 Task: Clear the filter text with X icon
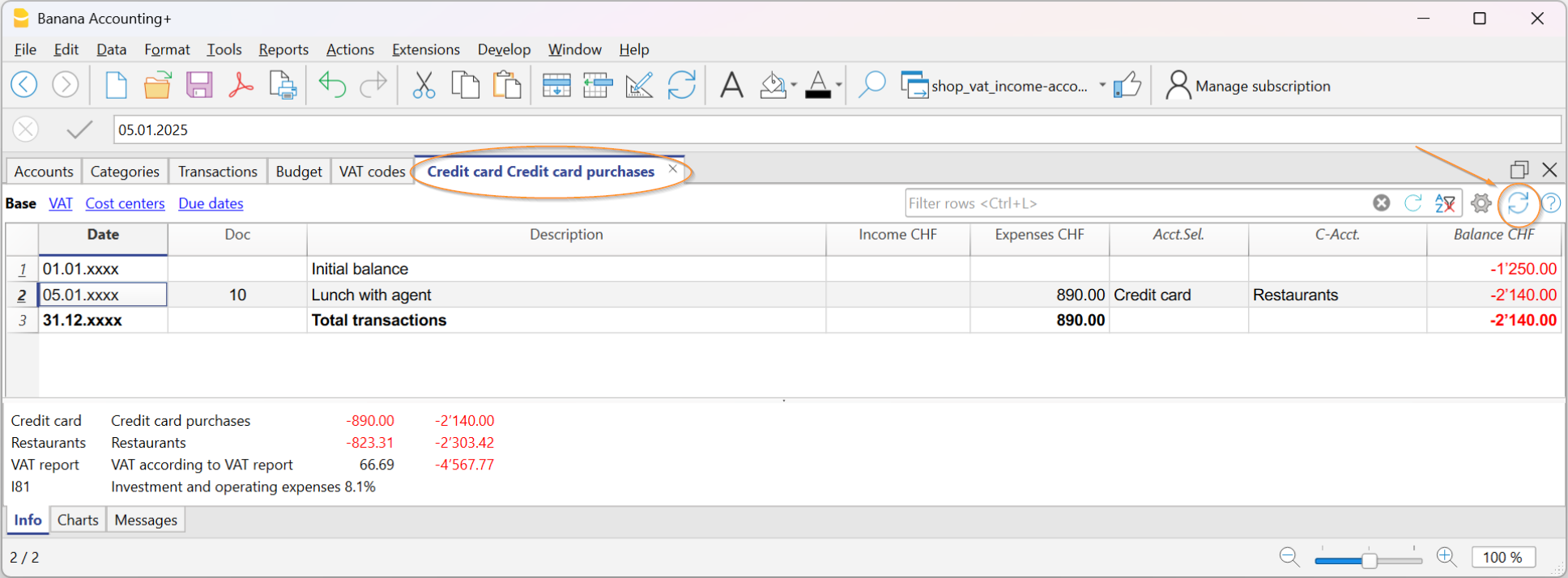coord(1382,203)
